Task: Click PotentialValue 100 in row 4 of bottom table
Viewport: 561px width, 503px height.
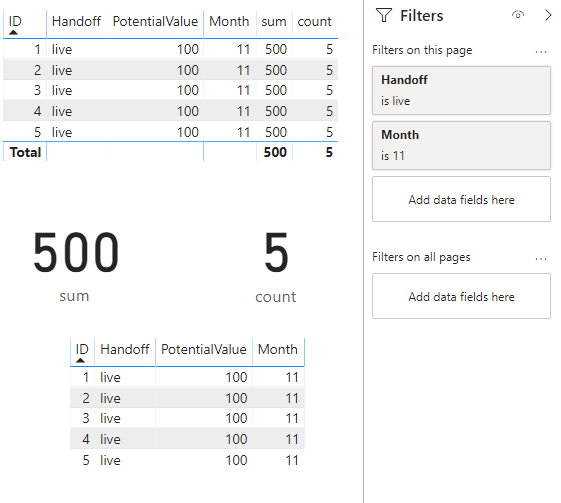Action: [x=236, y=439]
